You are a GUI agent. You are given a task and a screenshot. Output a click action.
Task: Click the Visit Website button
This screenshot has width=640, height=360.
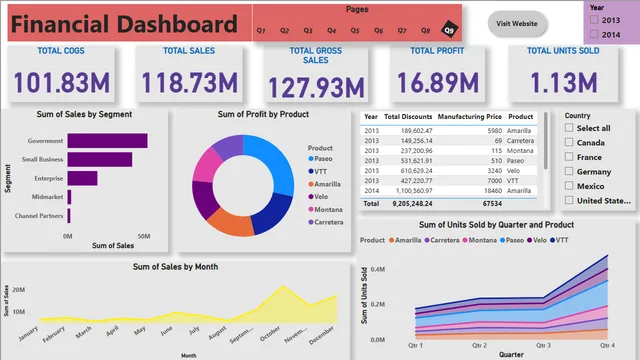click(x=517, y=24)
